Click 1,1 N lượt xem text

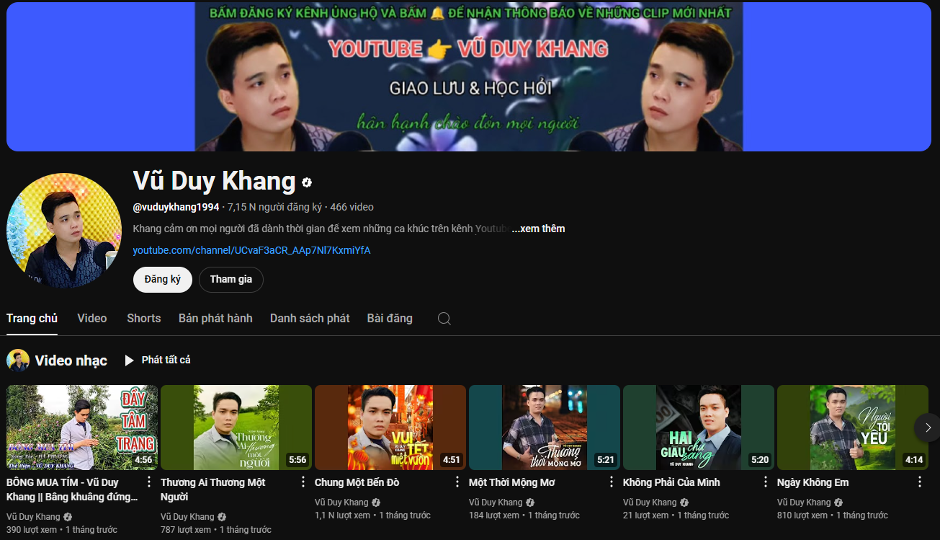point(342,515)
